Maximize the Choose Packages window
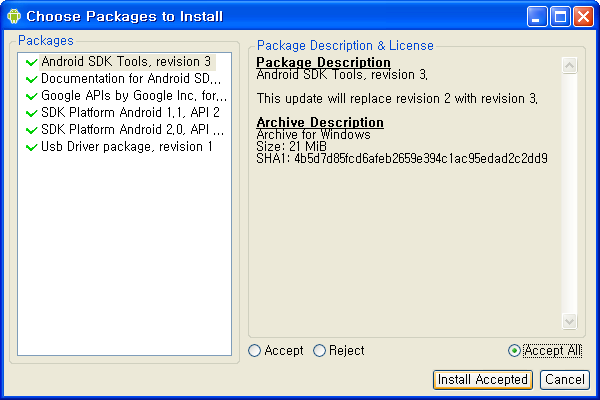Image resolution: width=600 pixels, height=400 pixels. pyautogui.click(x=560, y=17)
